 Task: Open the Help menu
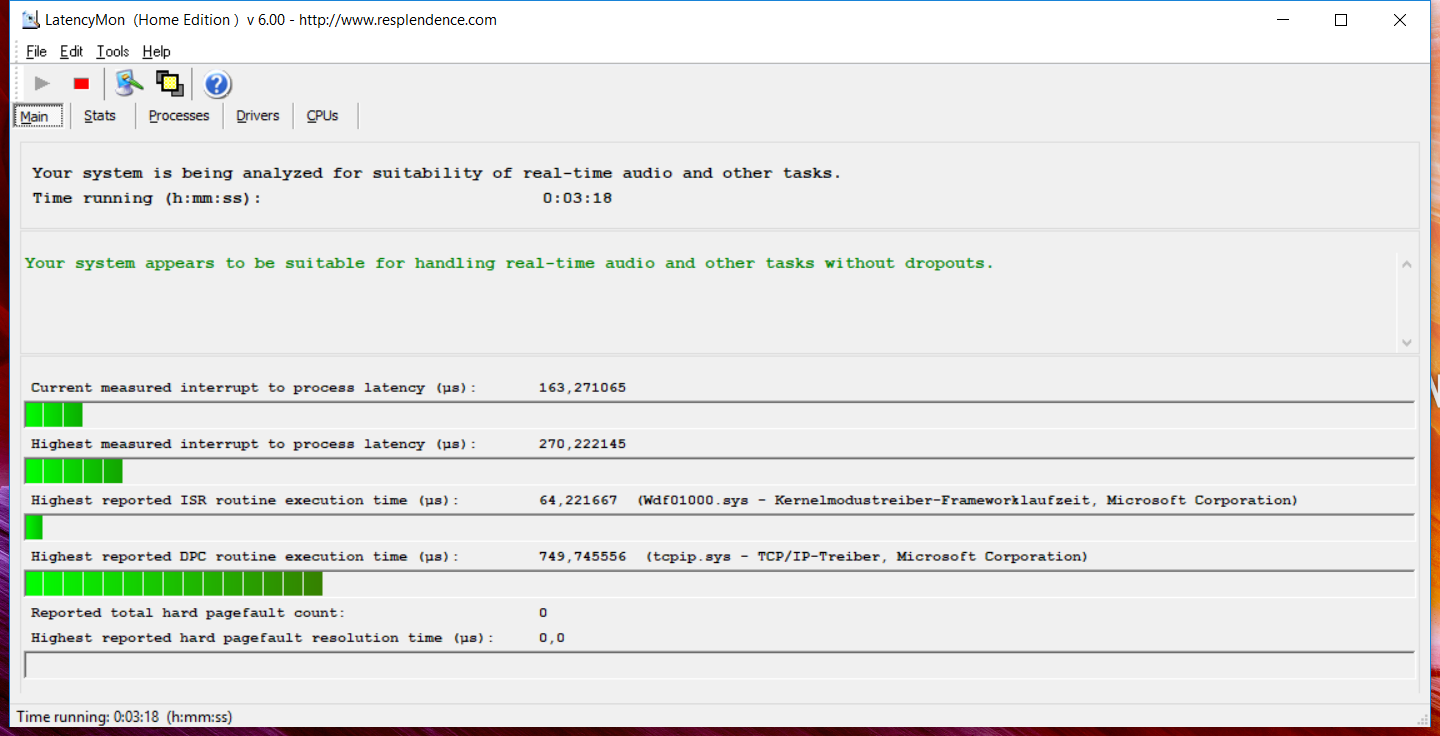click(x=156, y=52)
